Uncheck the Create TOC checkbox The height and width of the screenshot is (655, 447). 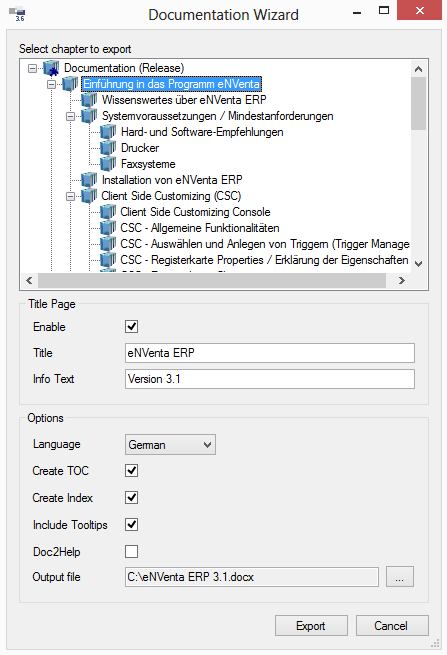tap(132, 471)
